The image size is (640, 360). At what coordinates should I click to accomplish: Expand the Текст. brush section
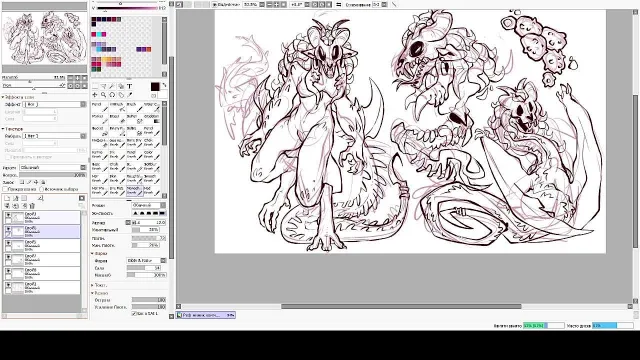coord(93,285)
